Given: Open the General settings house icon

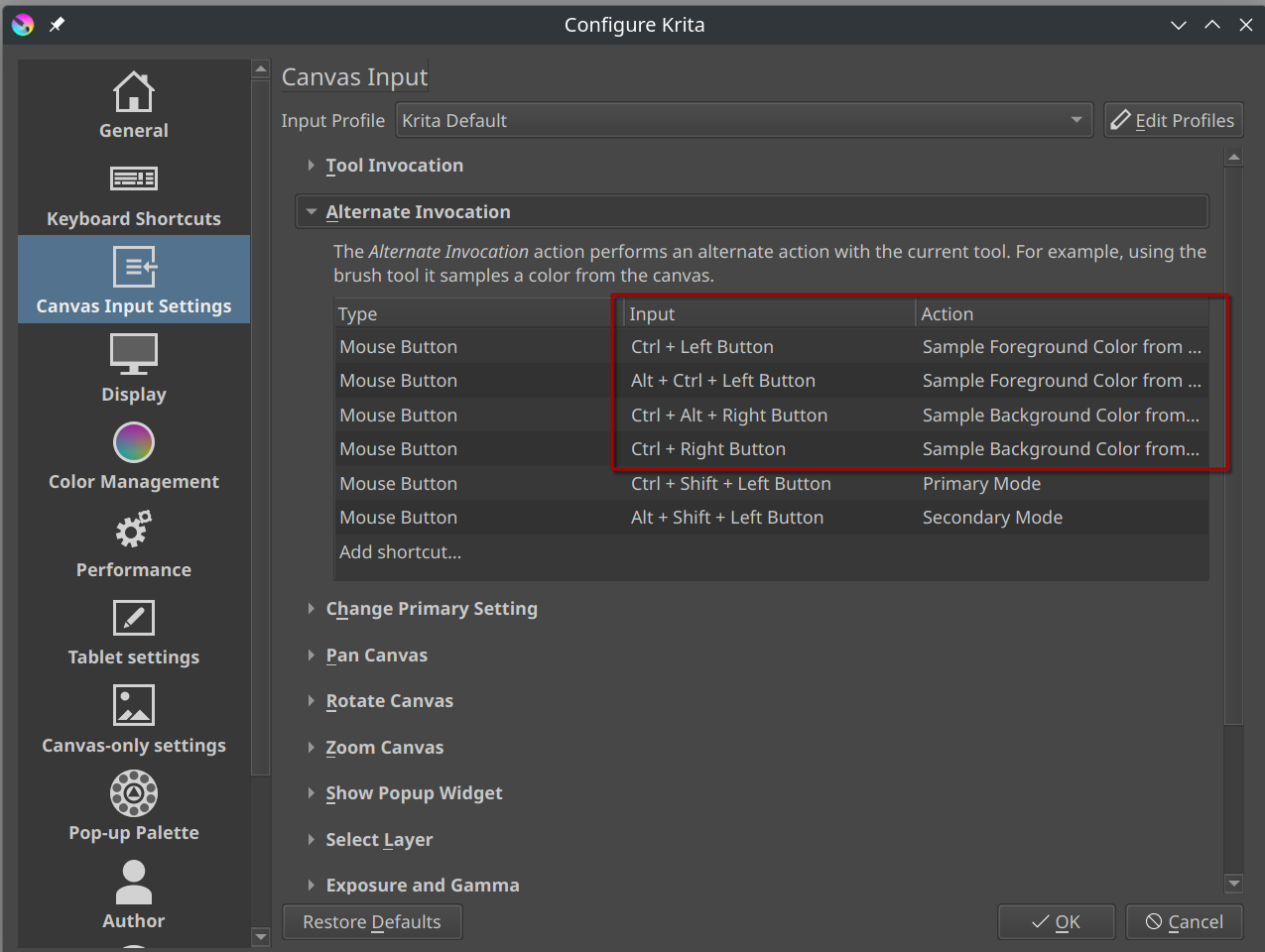Looking at the screenshot, I should tap(134, 93).
